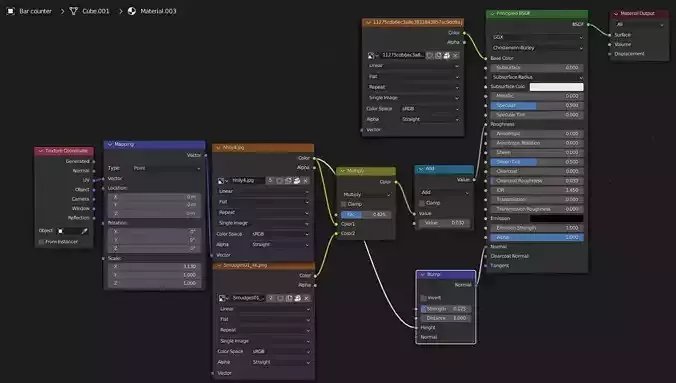The height and width of the screenshot is (383, 676).
Task: Open Material Output target All dropdown
Action: (639, 25)
